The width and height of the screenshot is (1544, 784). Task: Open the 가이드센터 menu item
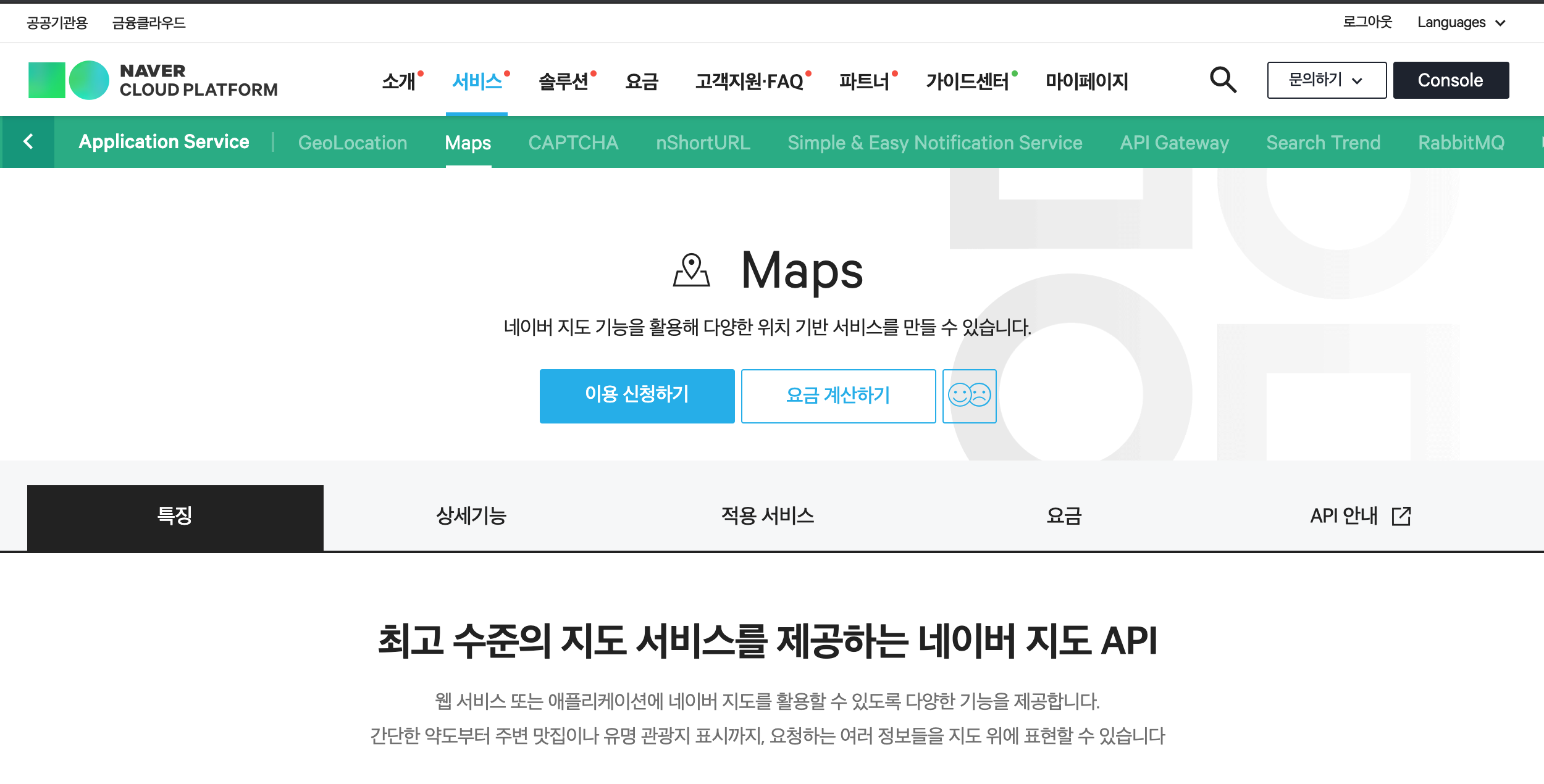[x=967, y=81]
